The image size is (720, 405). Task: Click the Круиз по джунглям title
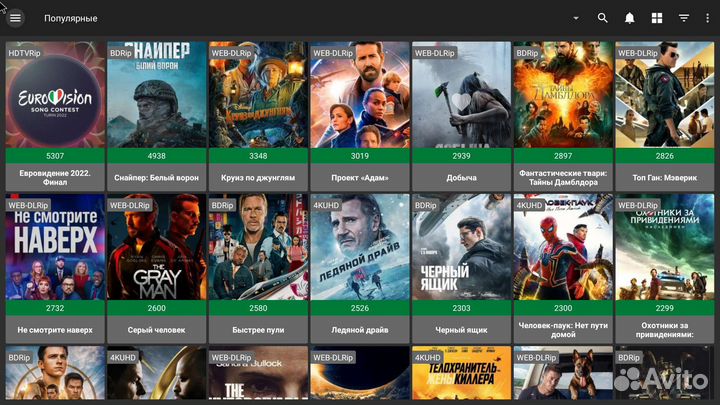pyautogui.click(x=258, y=177)
